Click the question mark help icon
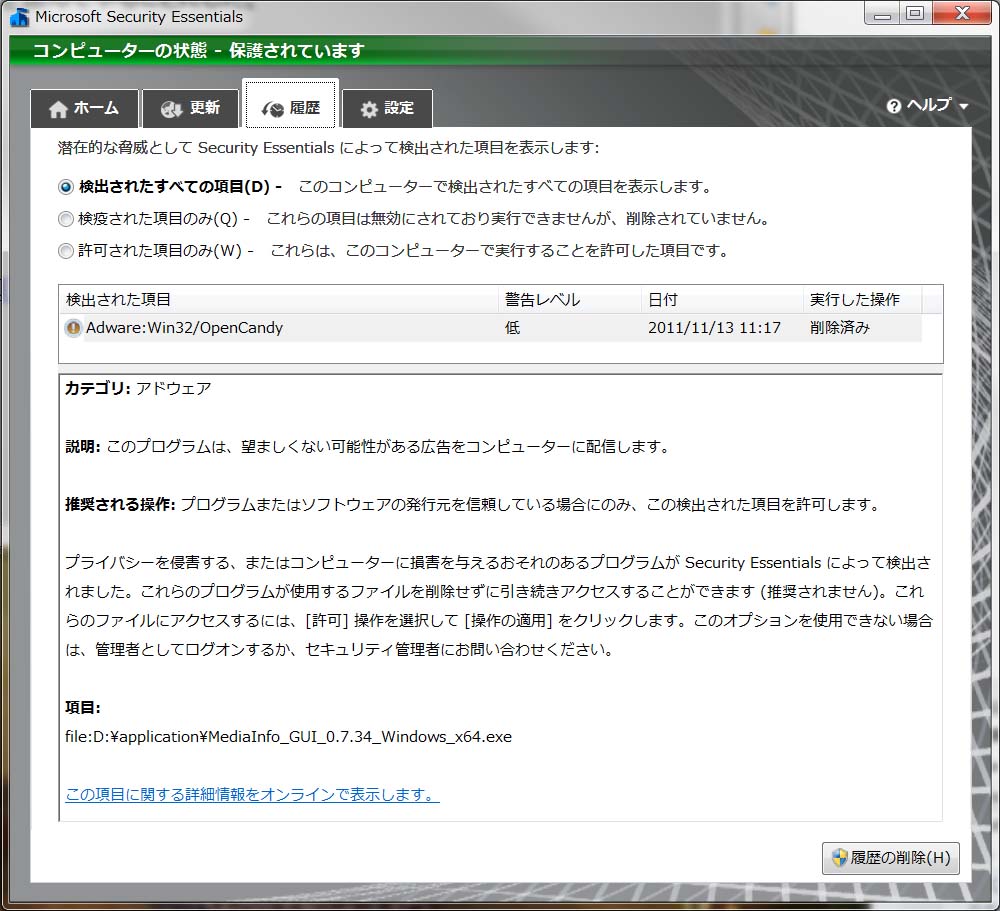Viewport: 1000px width, 911px height. [894, 106]
